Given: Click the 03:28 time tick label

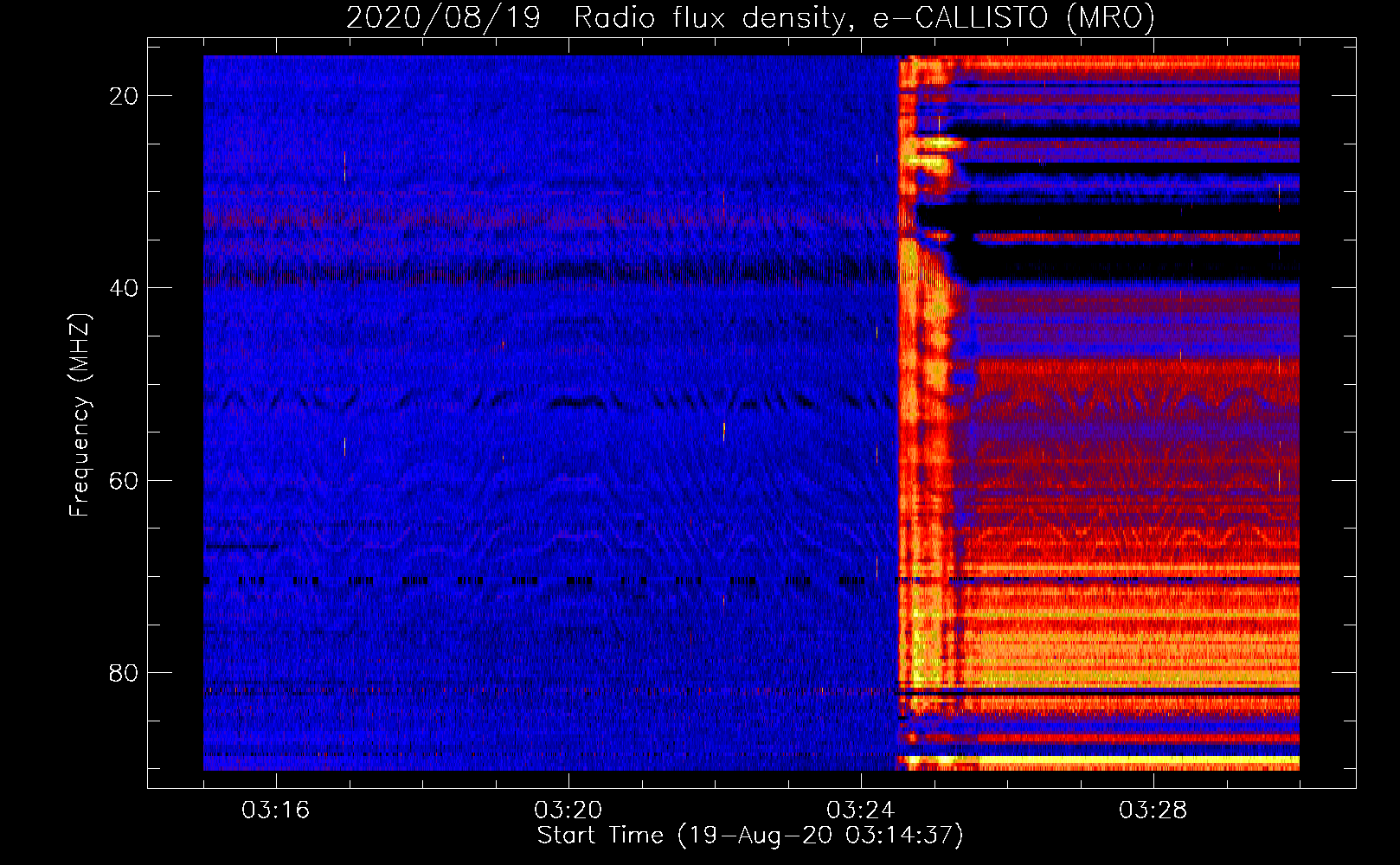Looking at the screenshot, I should (1153, 811).
